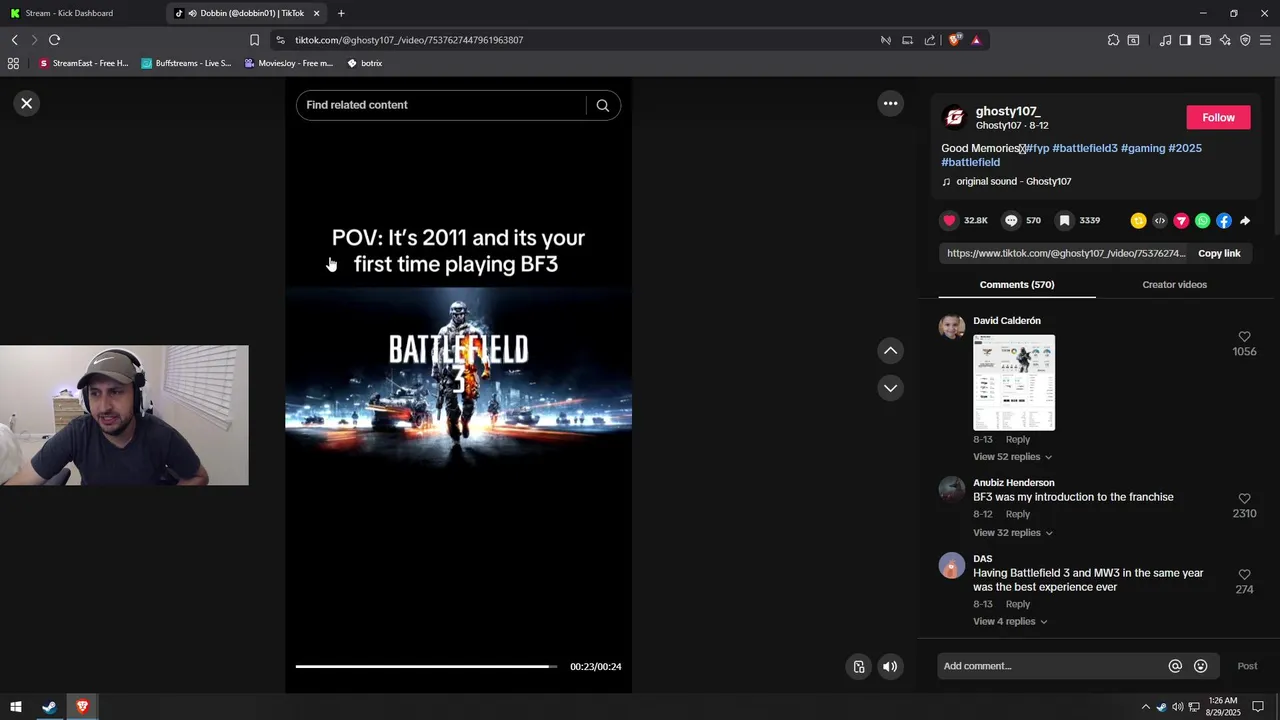Image resolution: width=1280 pixels, height=720 pixels.
Task: Open the botrix bookmark
Action: (x=364, y=63)
